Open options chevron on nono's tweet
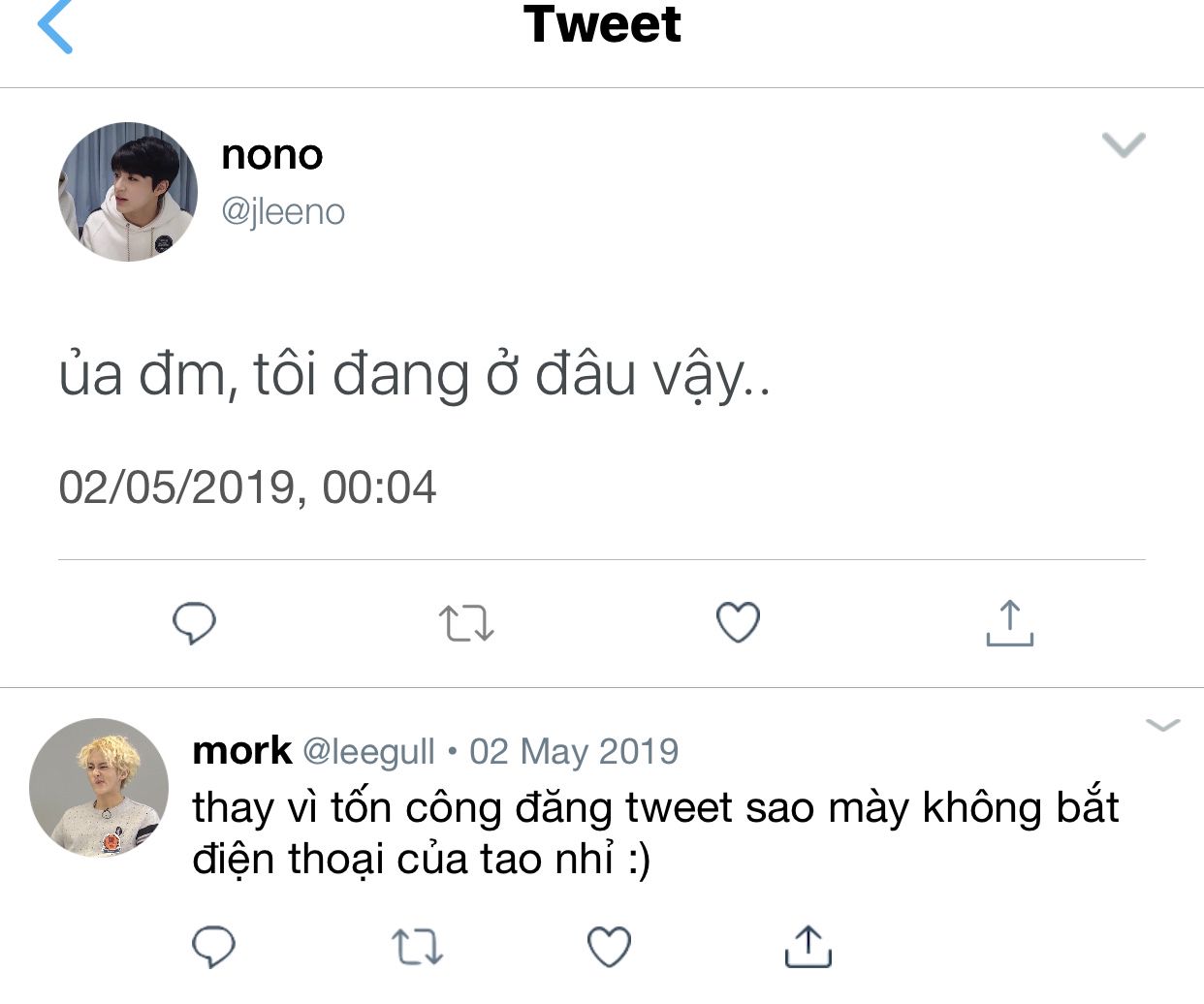This screenshot has height=1004, width=1204. 1125,144
